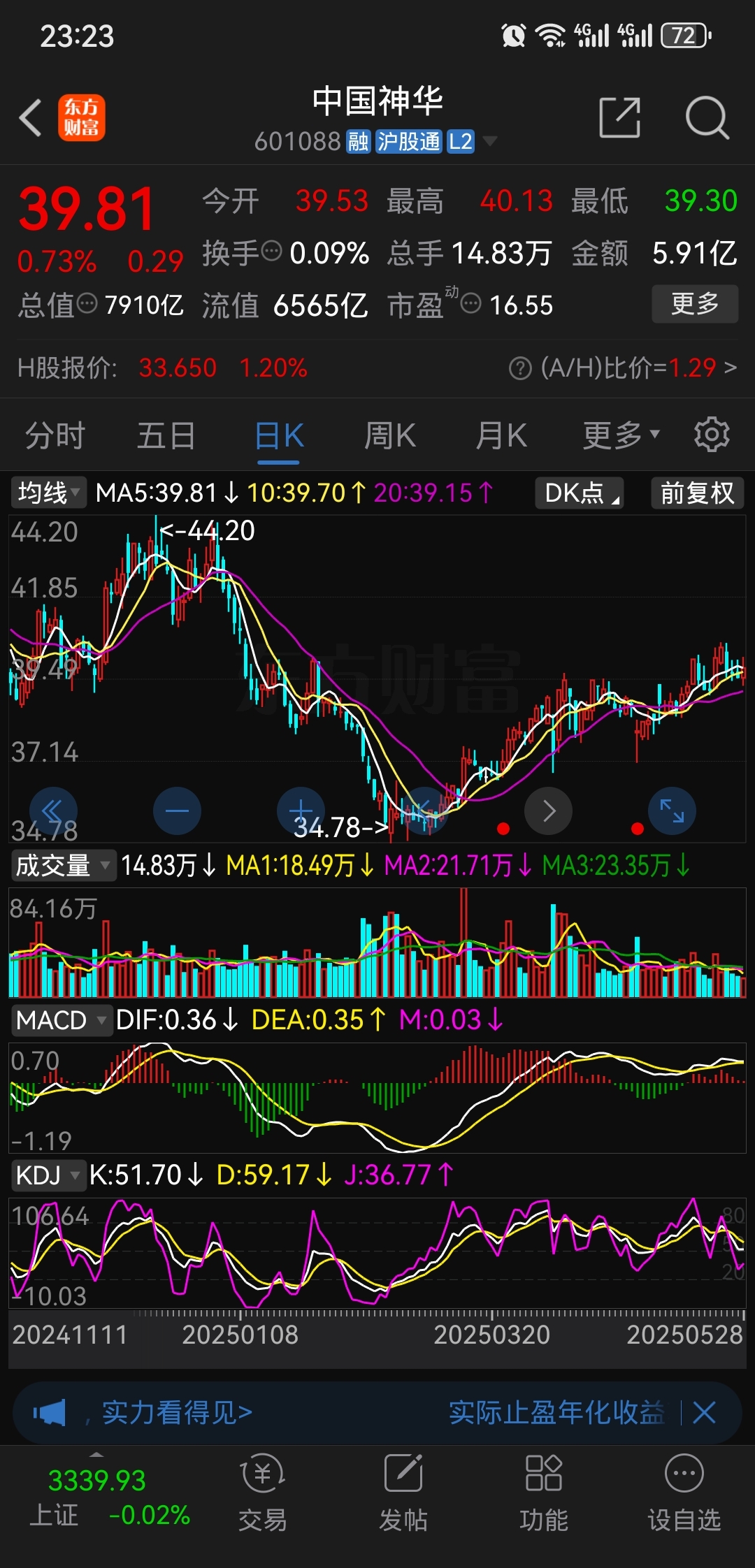Image resolution: width=755 pixels, height=1568 pixels.
Task: Expand chart to fullscreen
Action: coord(672,811)
